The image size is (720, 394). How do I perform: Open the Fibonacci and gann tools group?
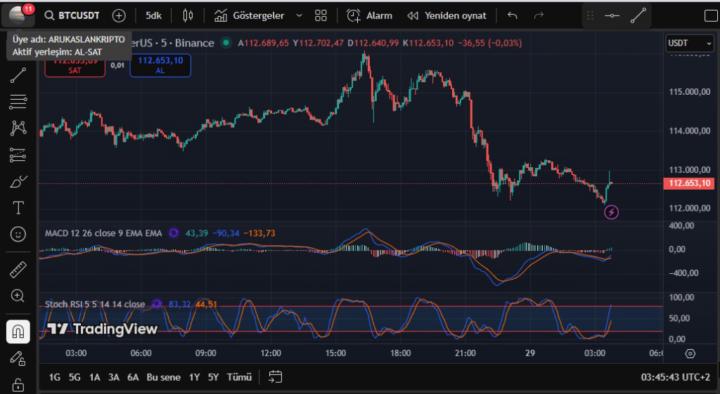18,101
